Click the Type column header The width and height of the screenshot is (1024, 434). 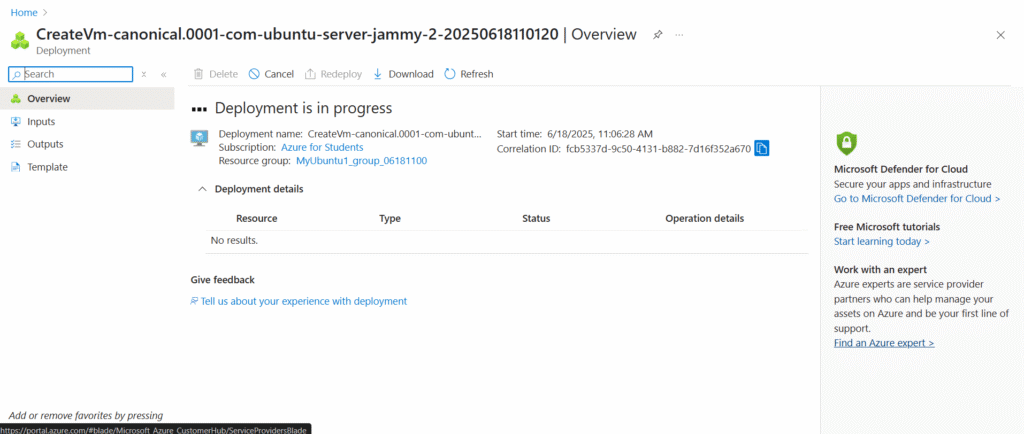point(390,219)
